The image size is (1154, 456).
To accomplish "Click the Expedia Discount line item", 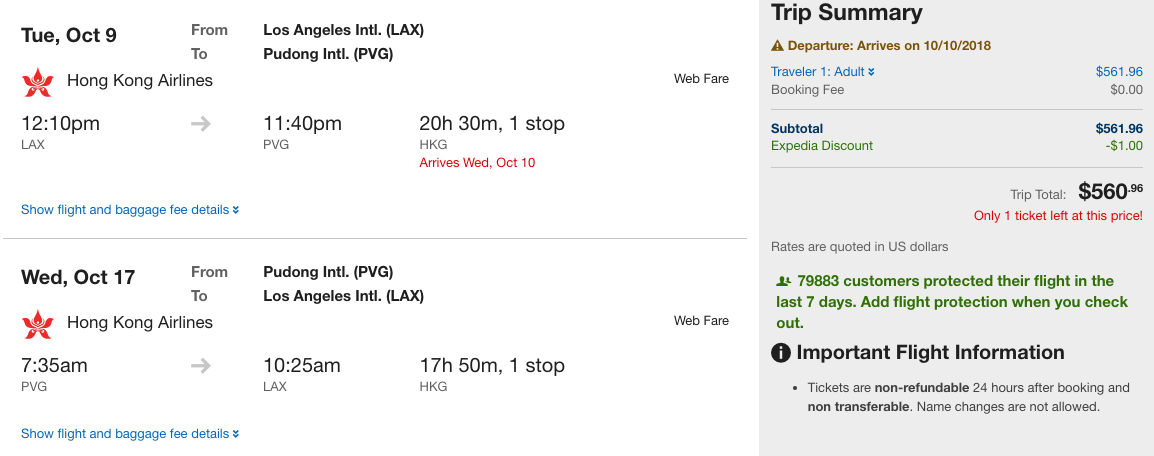I will click(822, 146).
